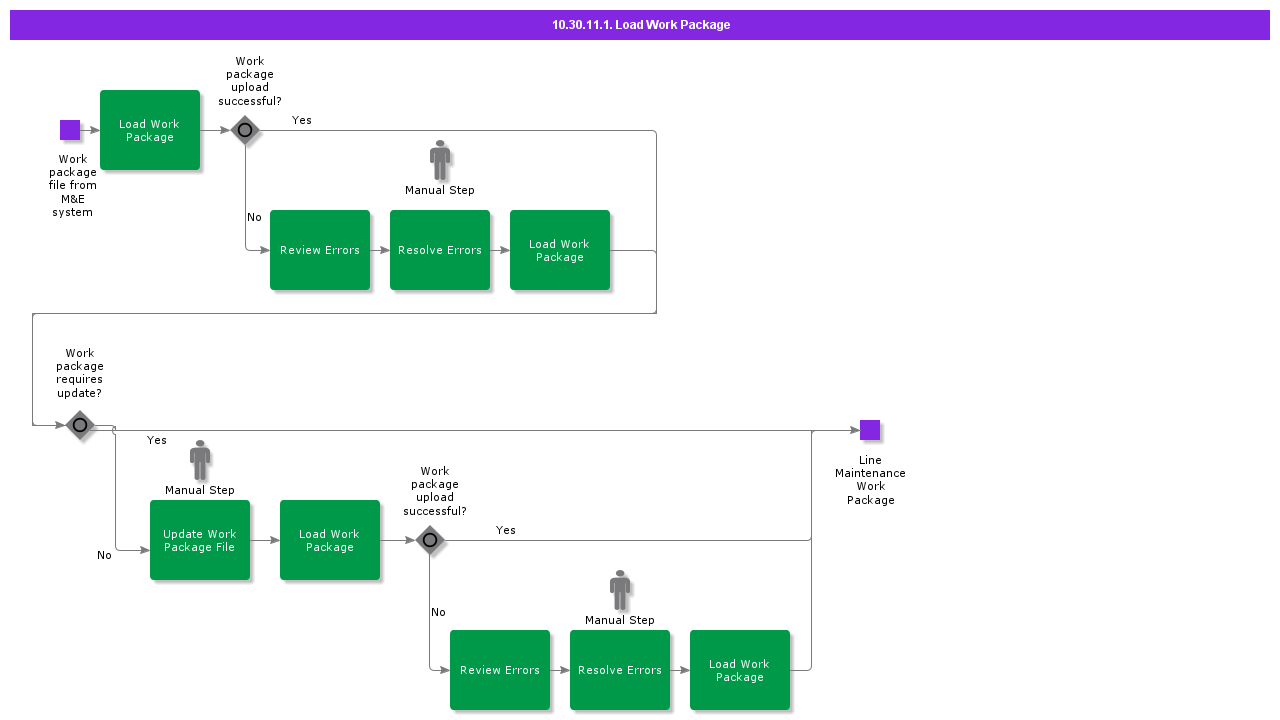Select the topmost Load Work Package task
The width and height of the screenshot is (1280, 720).
click(x=150, y=130)
